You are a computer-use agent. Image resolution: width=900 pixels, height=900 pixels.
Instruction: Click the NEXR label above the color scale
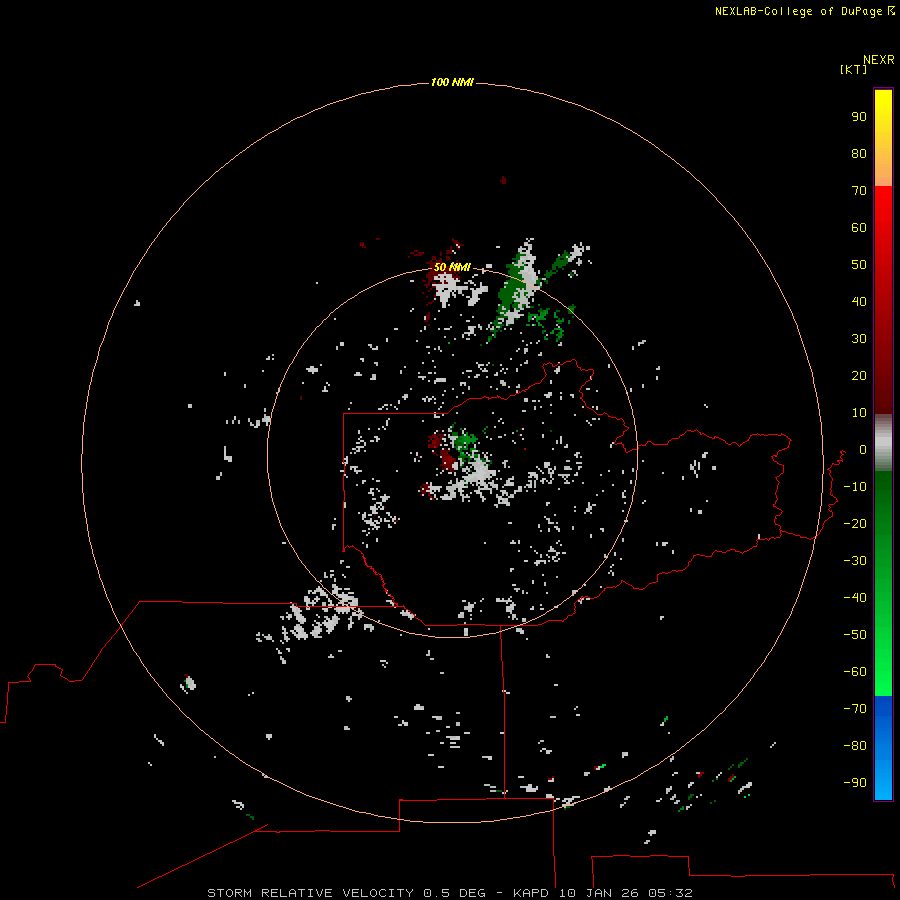click(x=879, y=60)
